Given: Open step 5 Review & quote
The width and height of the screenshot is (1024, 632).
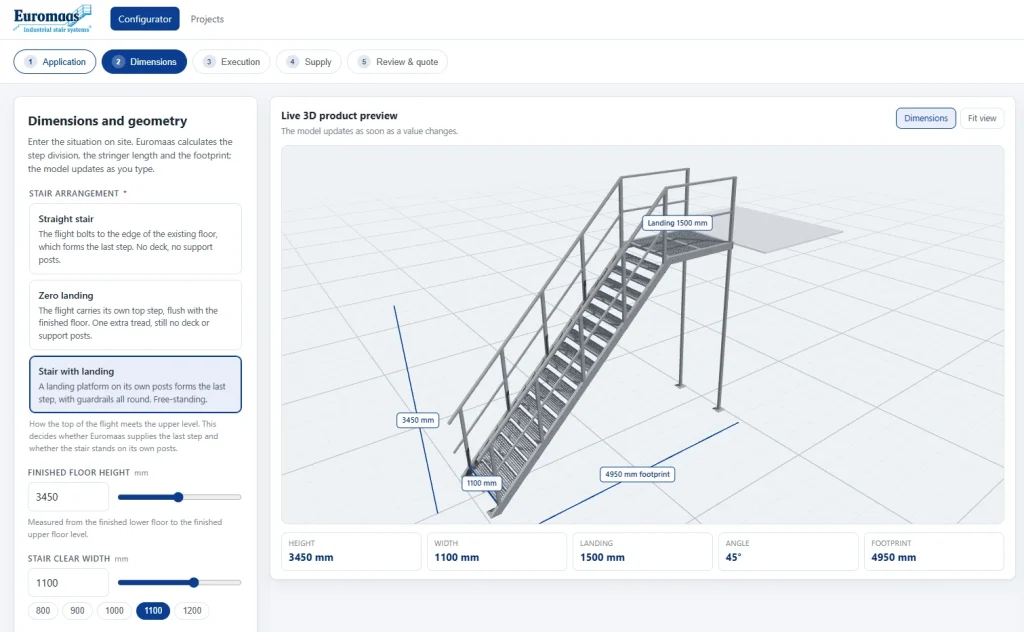Looking at the screenshot, I should [398, 61].
